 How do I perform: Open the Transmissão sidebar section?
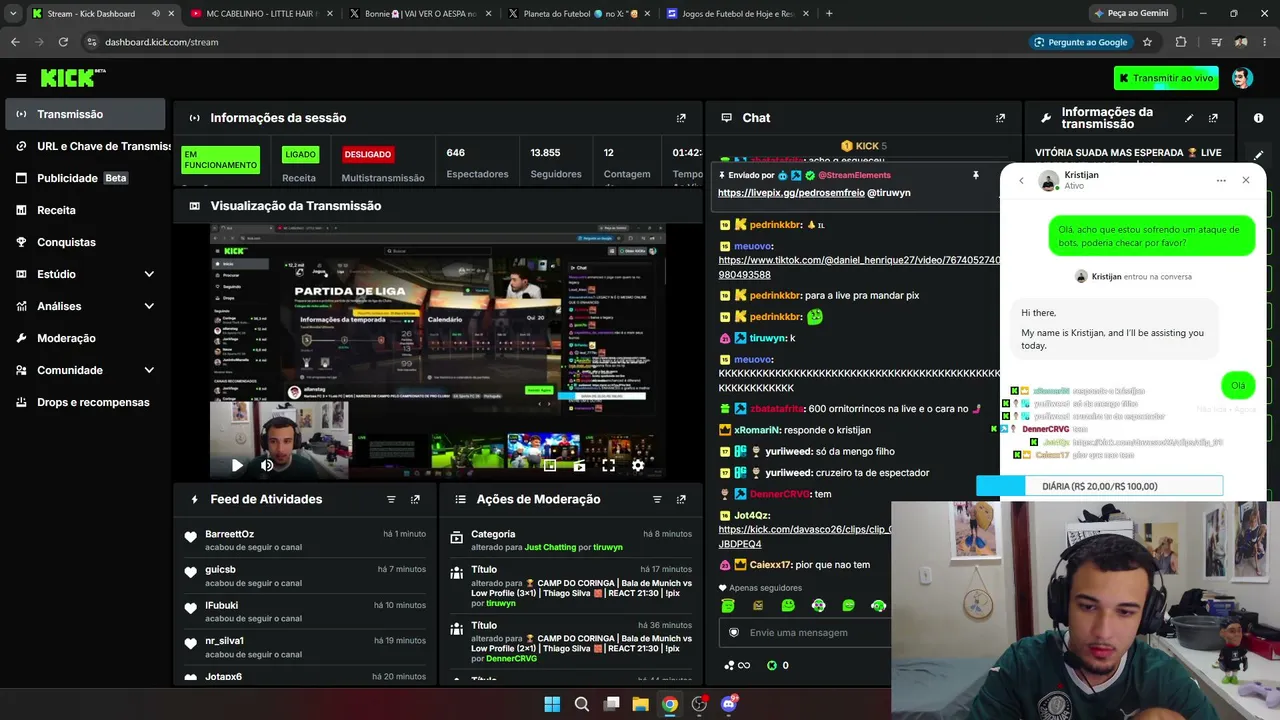tap(84, 114)
